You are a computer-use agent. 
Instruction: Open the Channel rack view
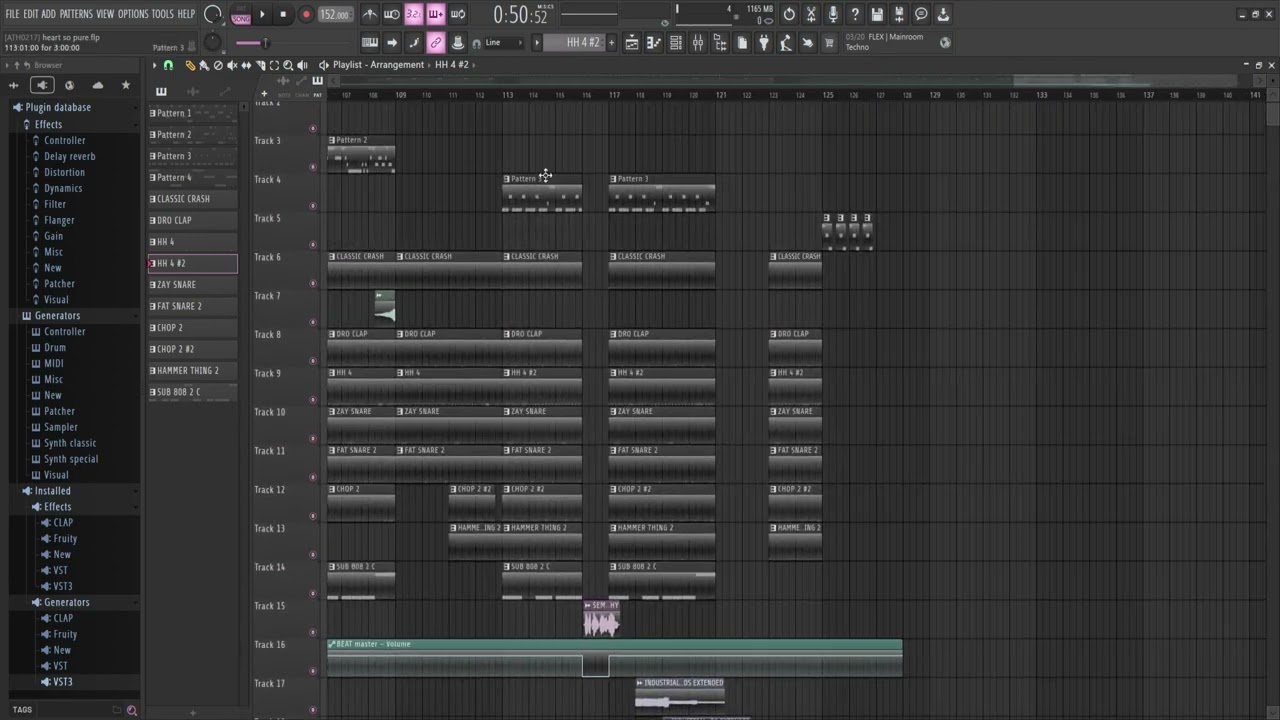(677, 42)
